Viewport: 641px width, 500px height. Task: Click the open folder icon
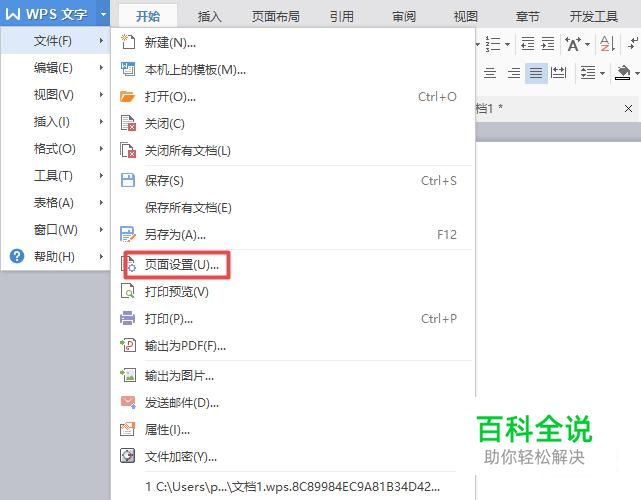click(128, 97)
